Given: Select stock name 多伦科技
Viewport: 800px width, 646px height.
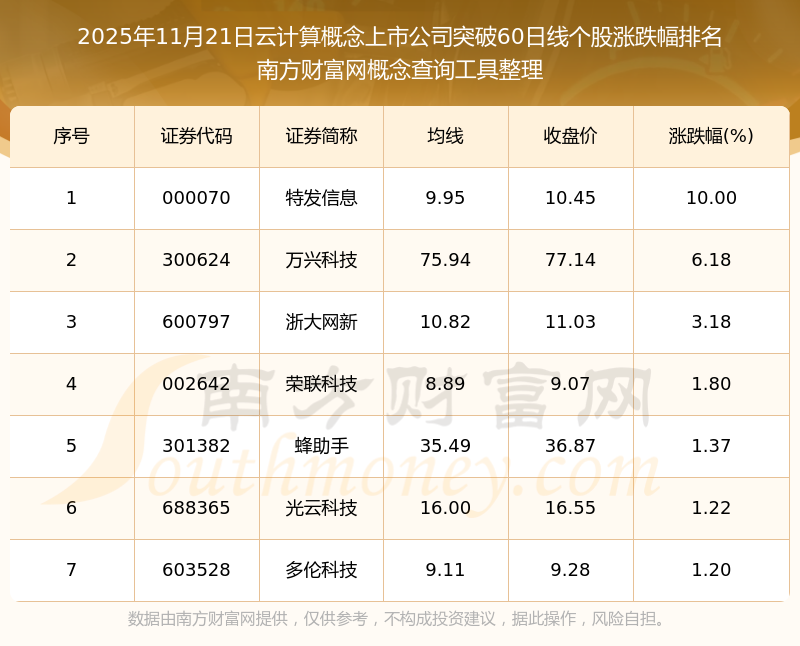Looking at the screenshot, I should click(321, 570).
